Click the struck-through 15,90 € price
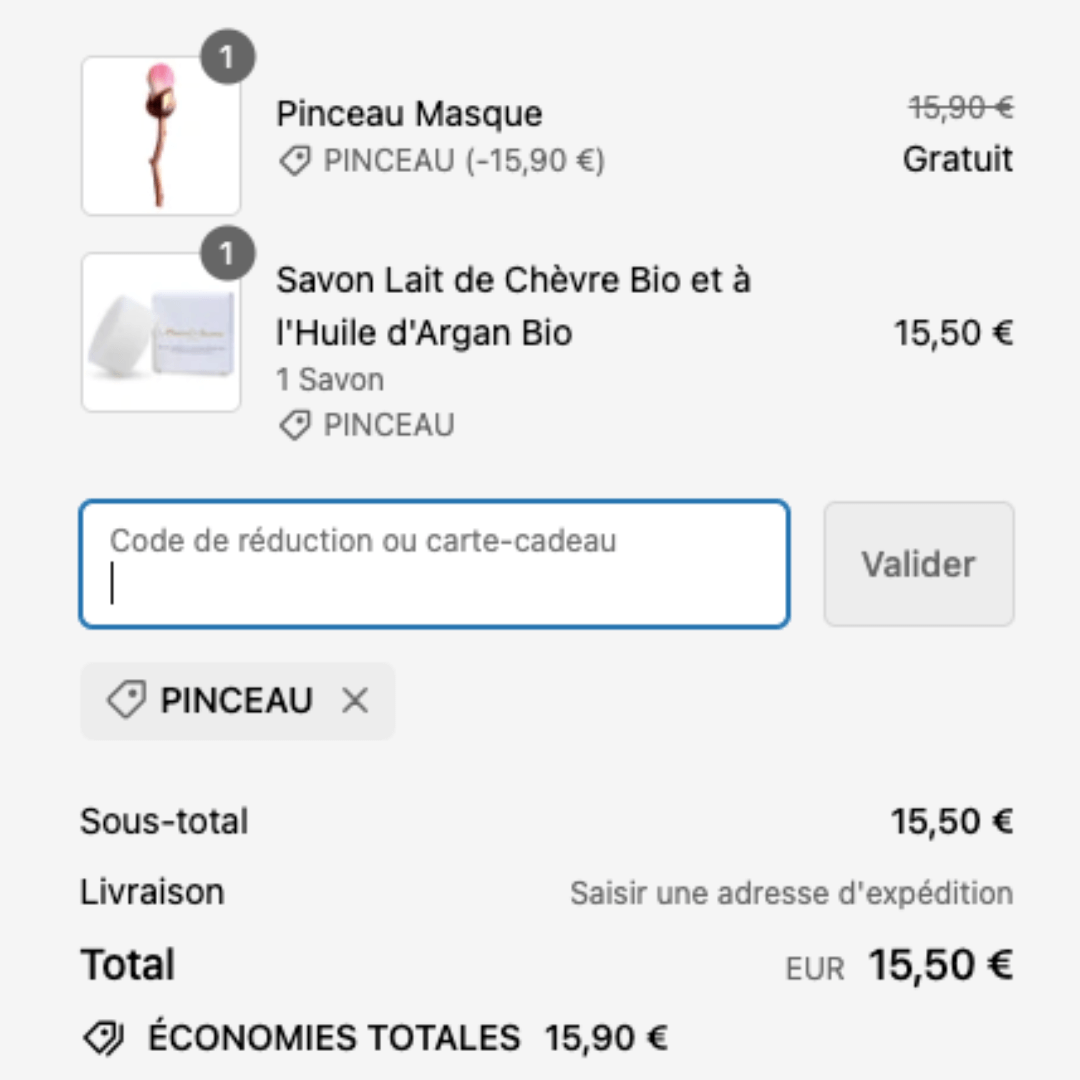The image size is (1080, 1080). coord(960,108)
